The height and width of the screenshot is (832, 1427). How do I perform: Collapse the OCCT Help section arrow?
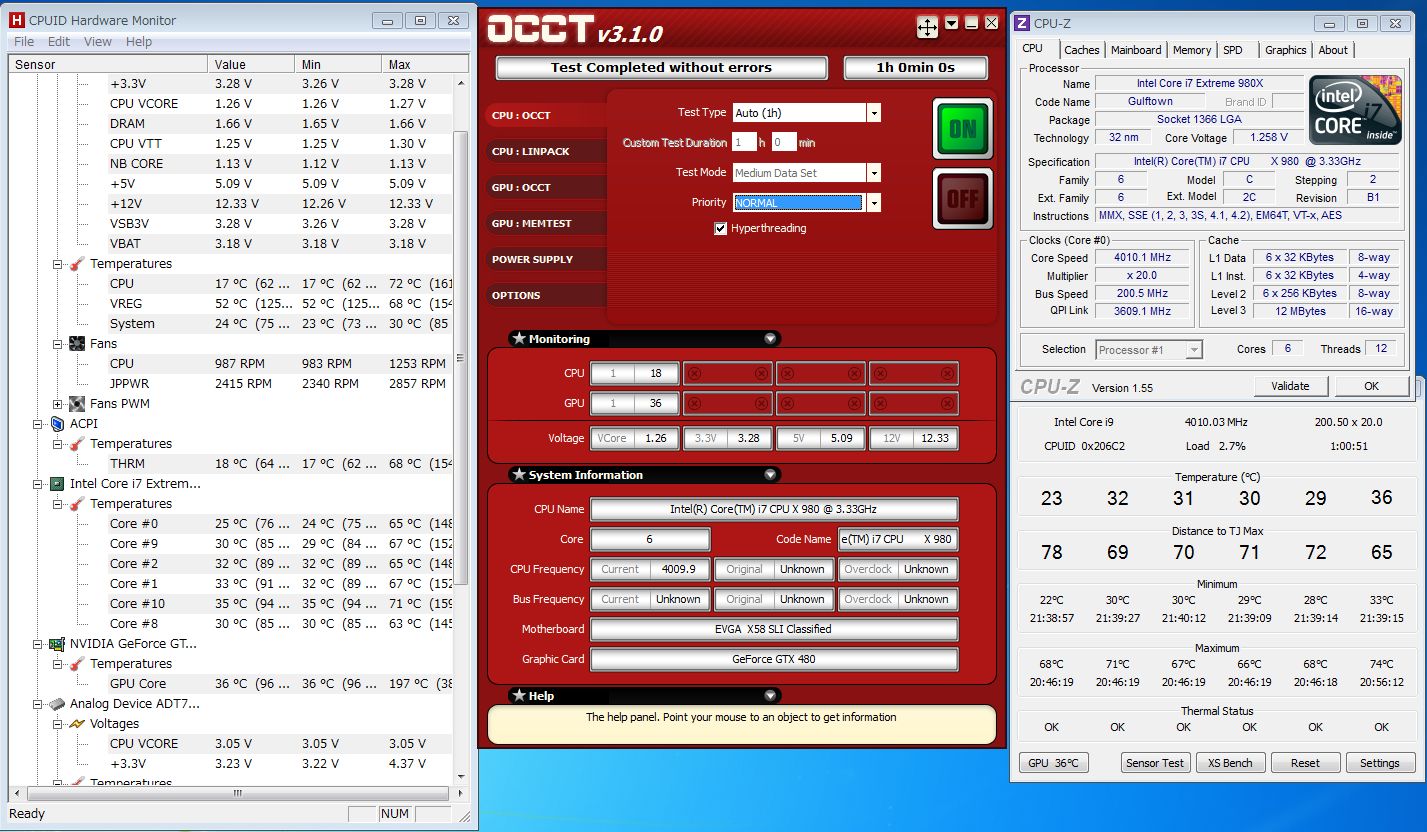770,696
